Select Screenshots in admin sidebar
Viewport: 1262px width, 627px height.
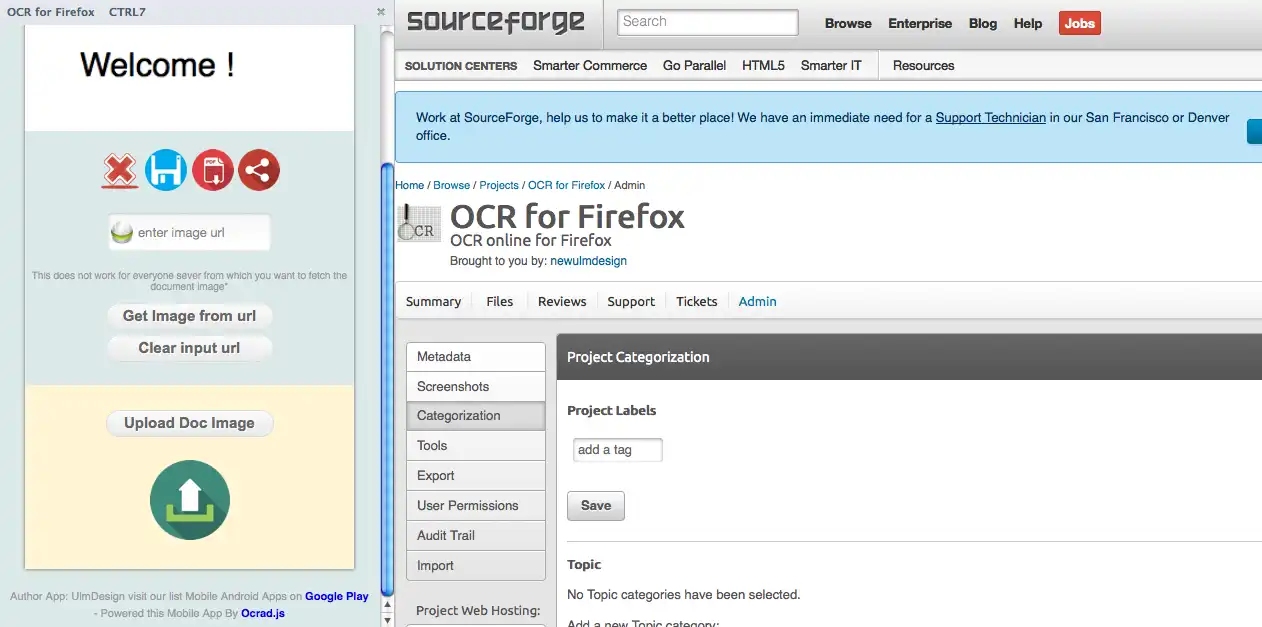coord(476,387)
